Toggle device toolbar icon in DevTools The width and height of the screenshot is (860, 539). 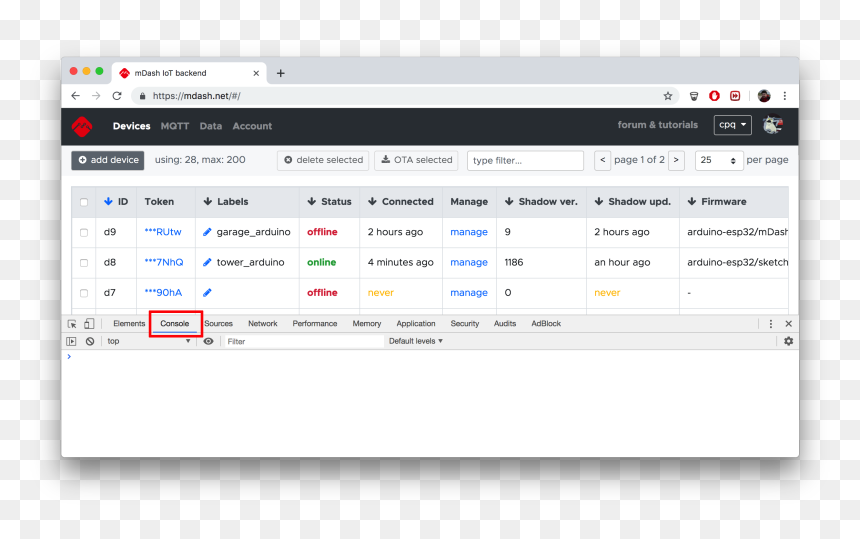pos(89,324)
